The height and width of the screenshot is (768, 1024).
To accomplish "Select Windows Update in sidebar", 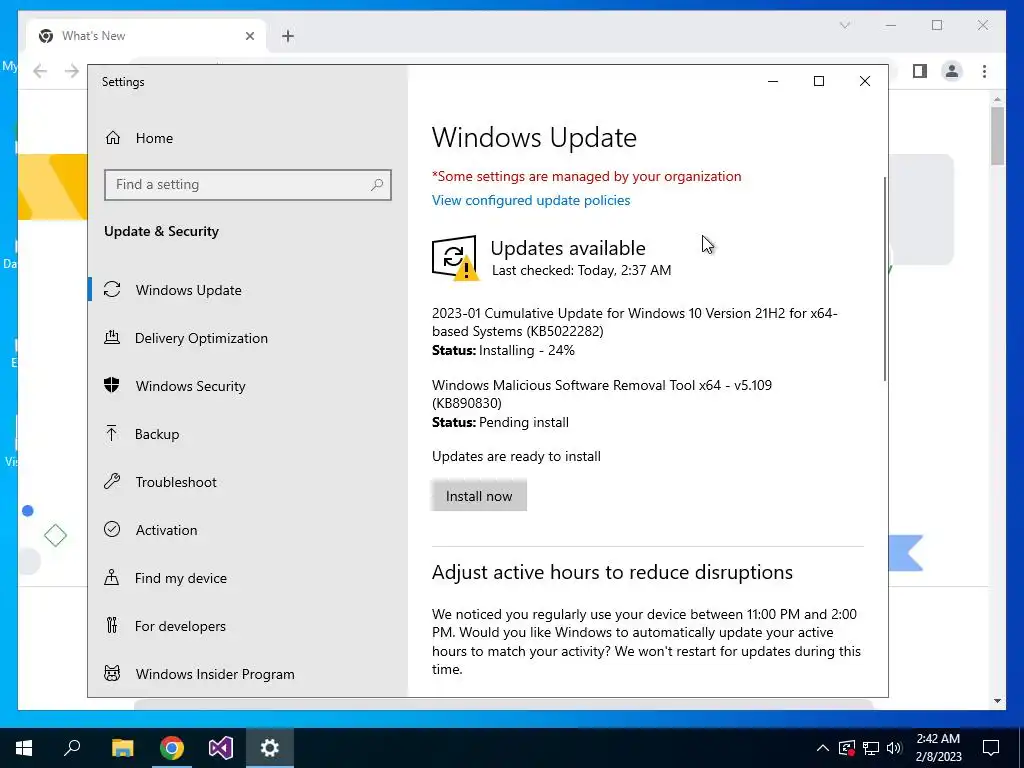I will (248, 289).
